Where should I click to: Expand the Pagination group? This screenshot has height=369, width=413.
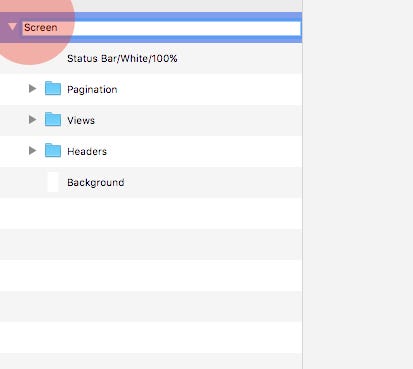tap(32, 89)
